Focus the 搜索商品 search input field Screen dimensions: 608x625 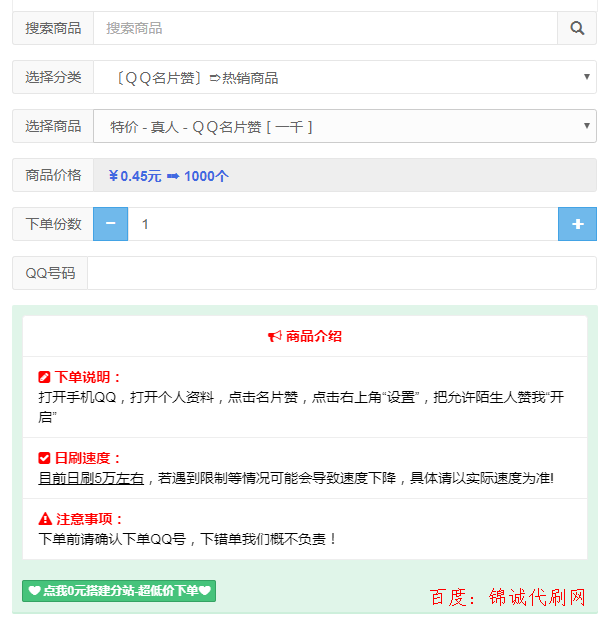(x=324, y=28)
